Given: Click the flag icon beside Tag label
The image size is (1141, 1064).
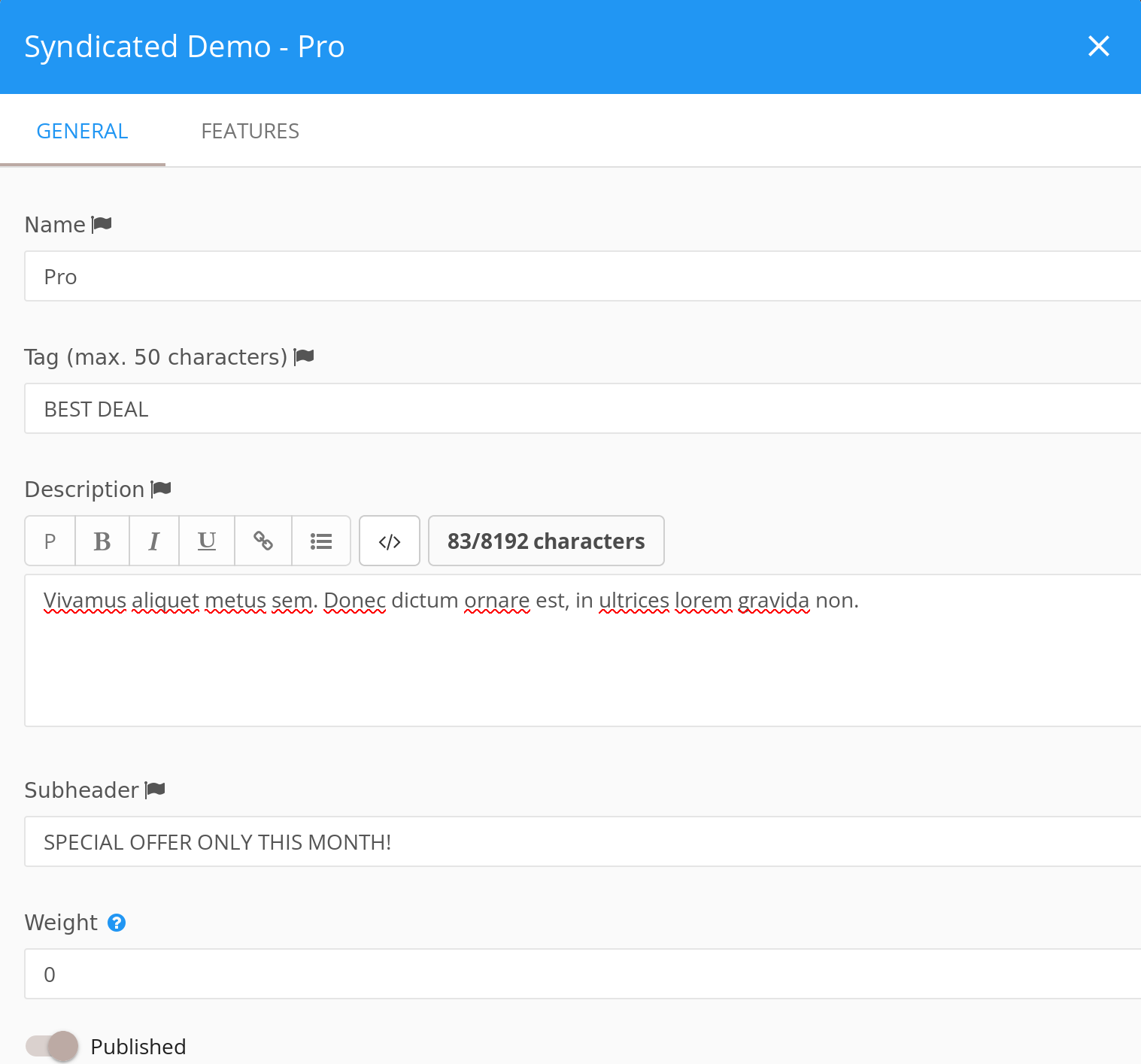Looking at the screenshot, I should [x=304, y=356].
